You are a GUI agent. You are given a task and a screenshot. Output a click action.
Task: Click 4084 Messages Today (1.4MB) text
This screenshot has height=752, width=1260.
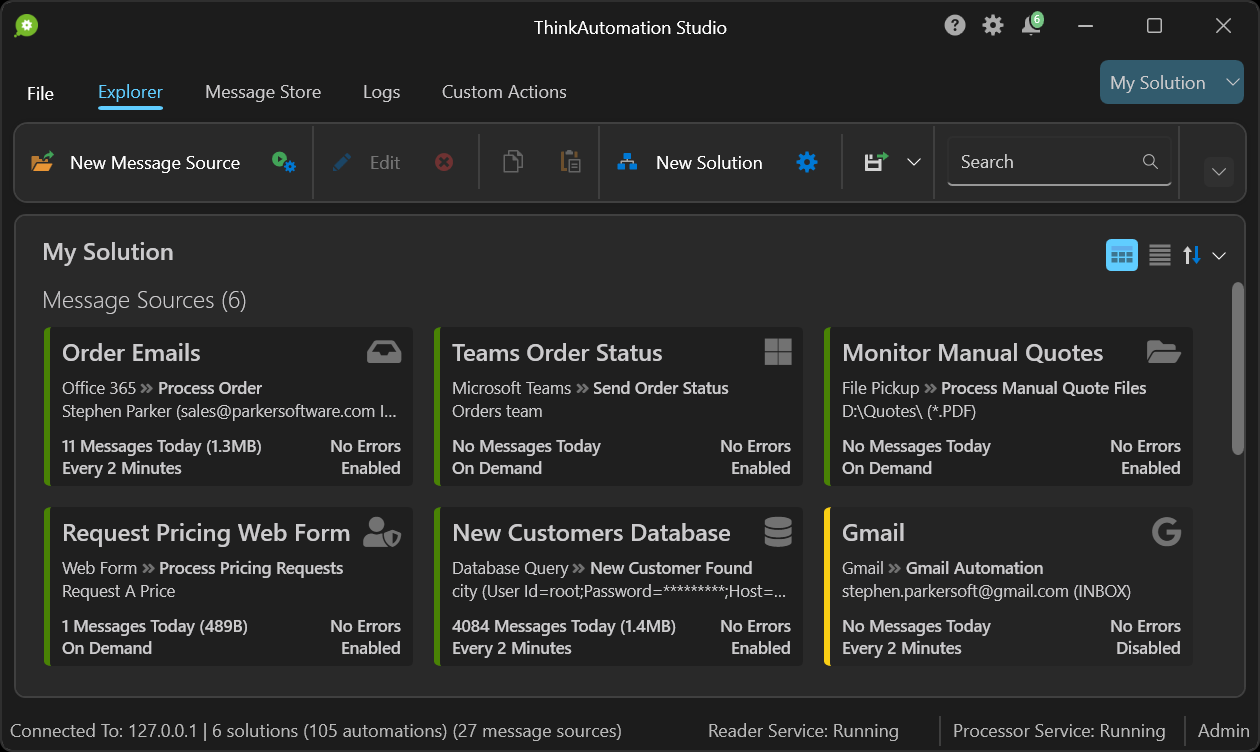[x=564, y=626]
